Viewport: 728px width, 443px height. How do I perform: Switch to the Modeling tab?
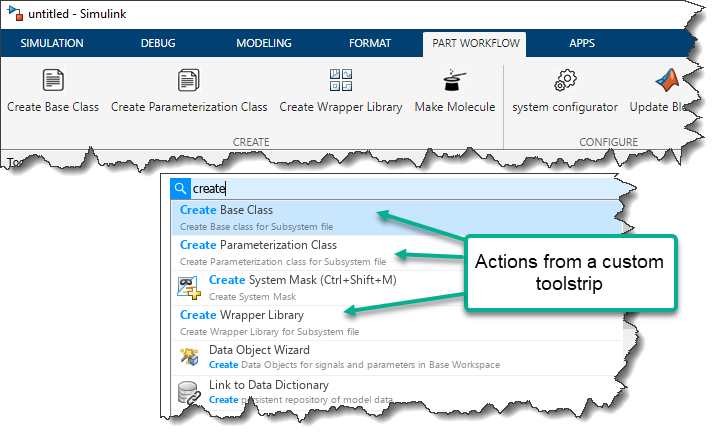[x=264, y=43]
